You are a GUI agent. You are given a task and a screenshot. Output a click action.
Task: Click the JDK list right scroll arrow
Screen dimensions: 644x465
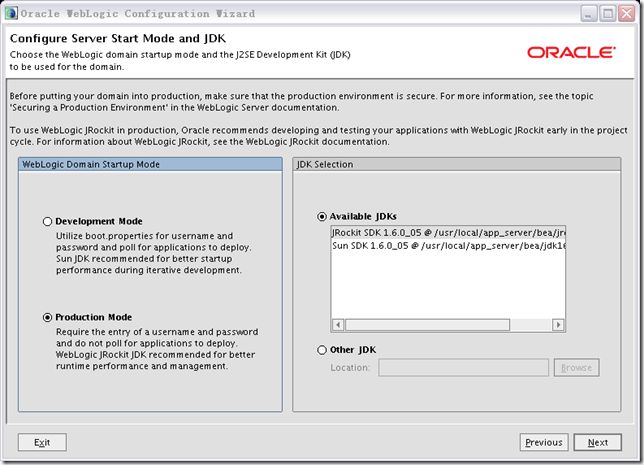pos(558,325)
